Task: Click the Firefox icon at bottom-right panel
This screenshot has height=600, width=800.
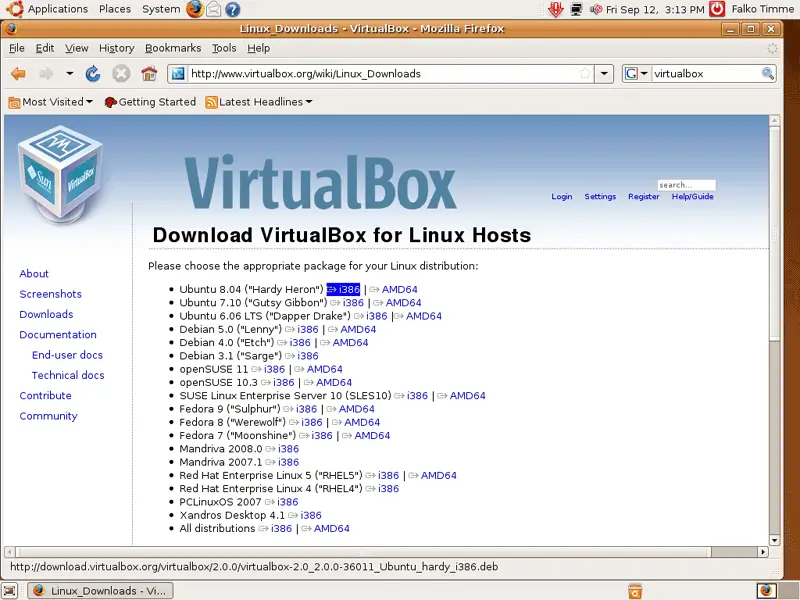Action: 766,591
